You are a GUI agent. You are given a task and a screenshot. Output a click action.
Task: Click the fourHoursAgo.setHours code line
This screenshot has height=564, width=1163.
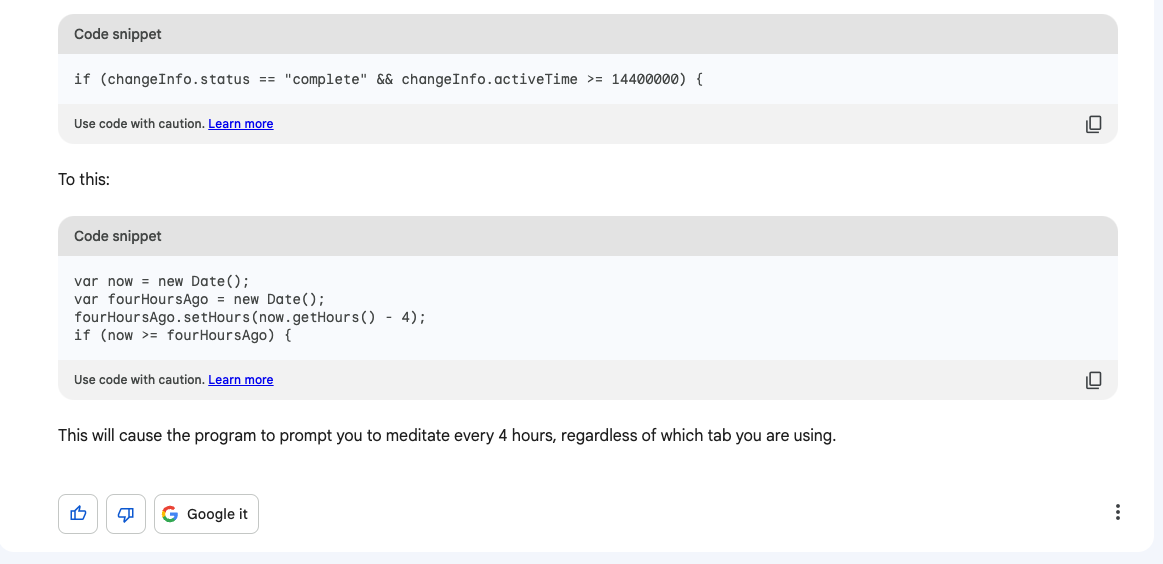click(x=250, y=318)
